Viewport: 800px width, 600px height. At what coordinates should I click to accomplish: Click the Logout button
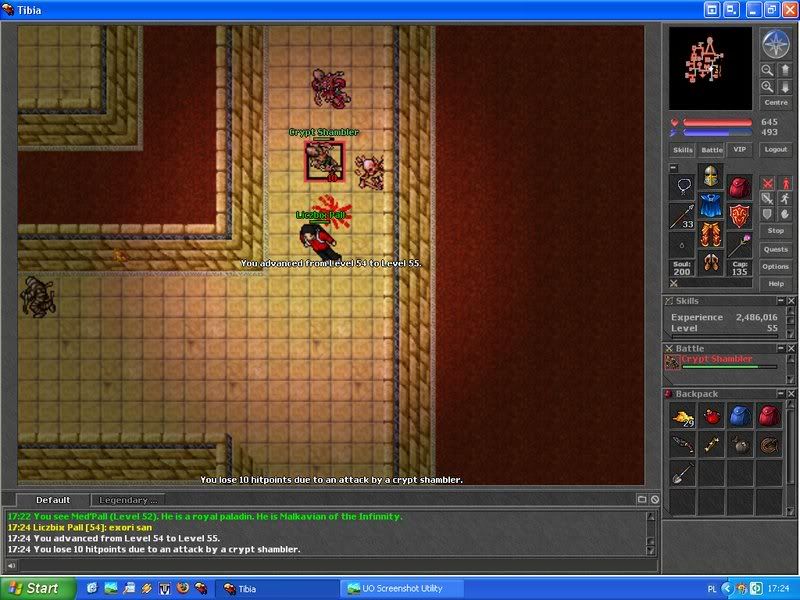click(x=776, y=149)
